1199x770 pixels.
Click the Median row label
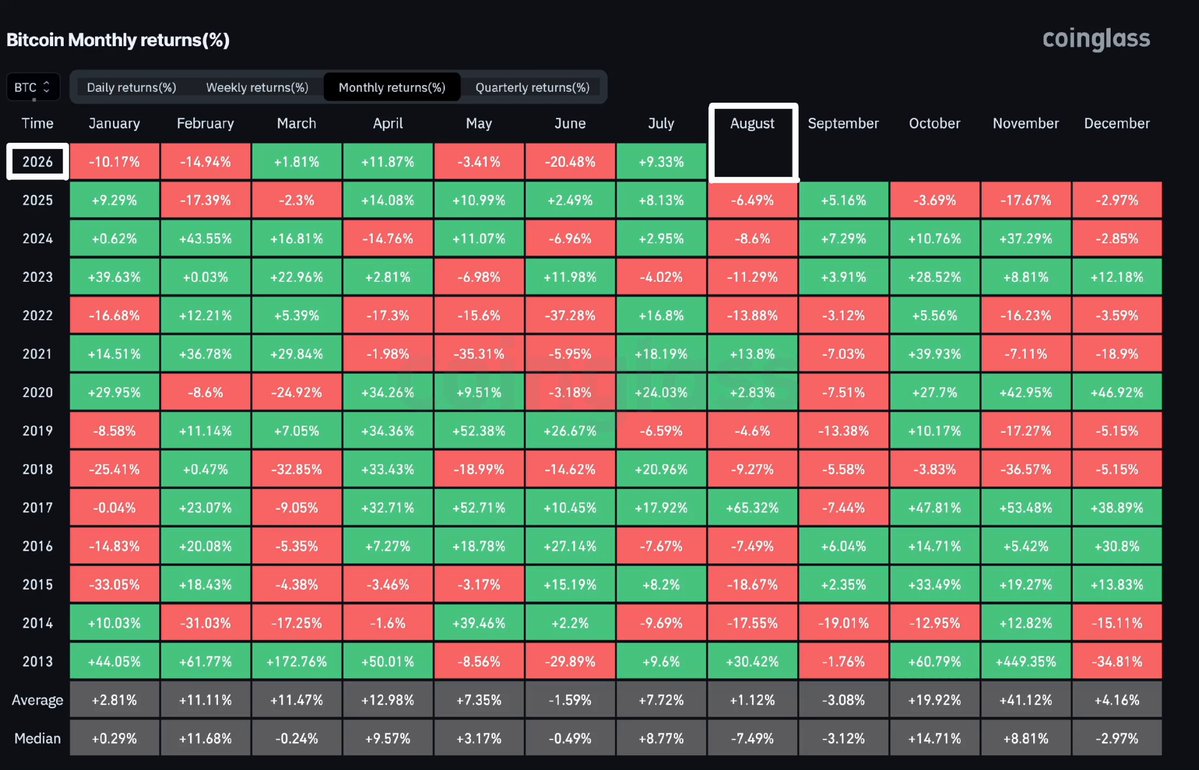click(37, 739)
